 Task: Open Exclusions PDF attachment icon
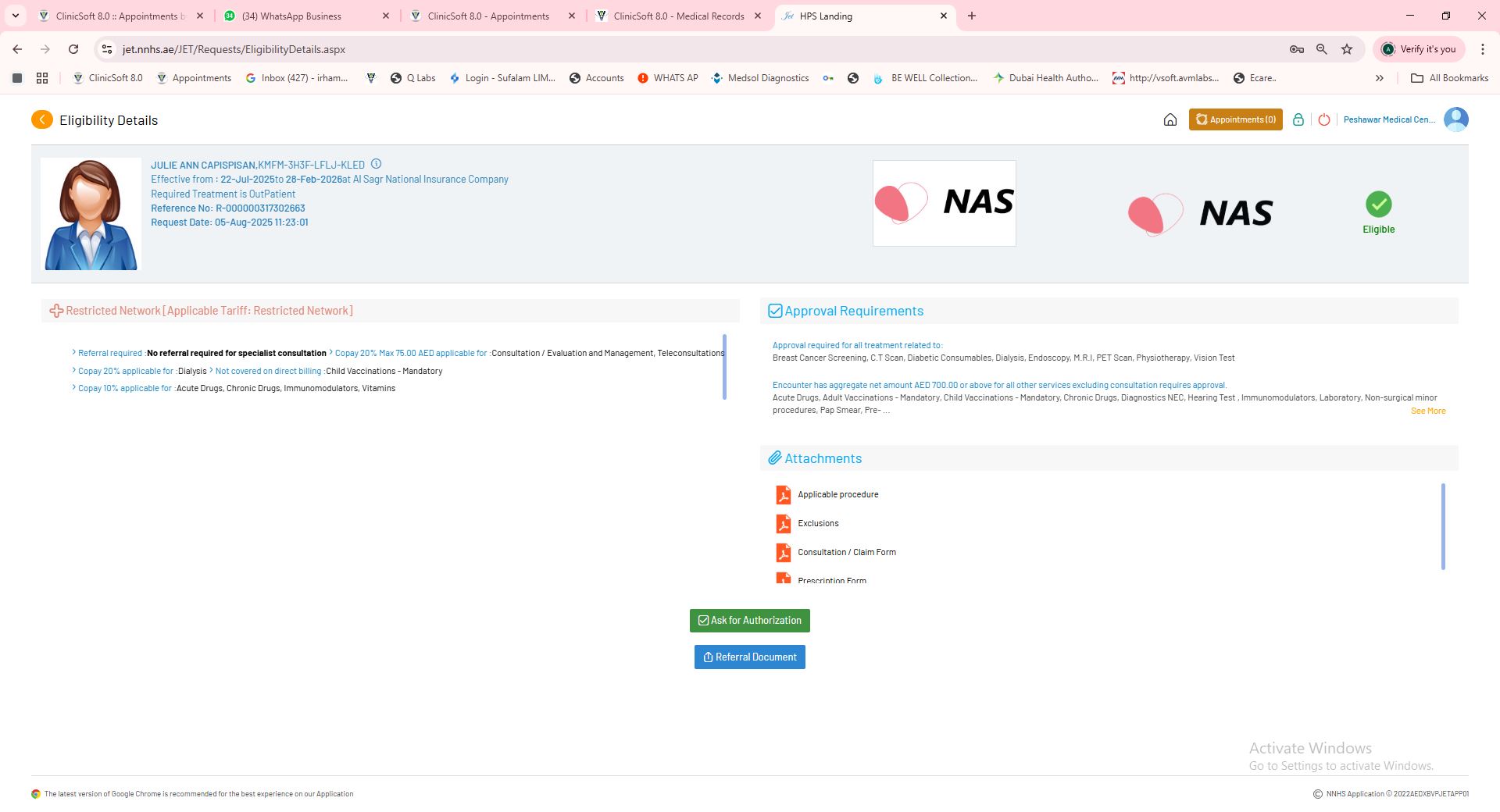783,524
